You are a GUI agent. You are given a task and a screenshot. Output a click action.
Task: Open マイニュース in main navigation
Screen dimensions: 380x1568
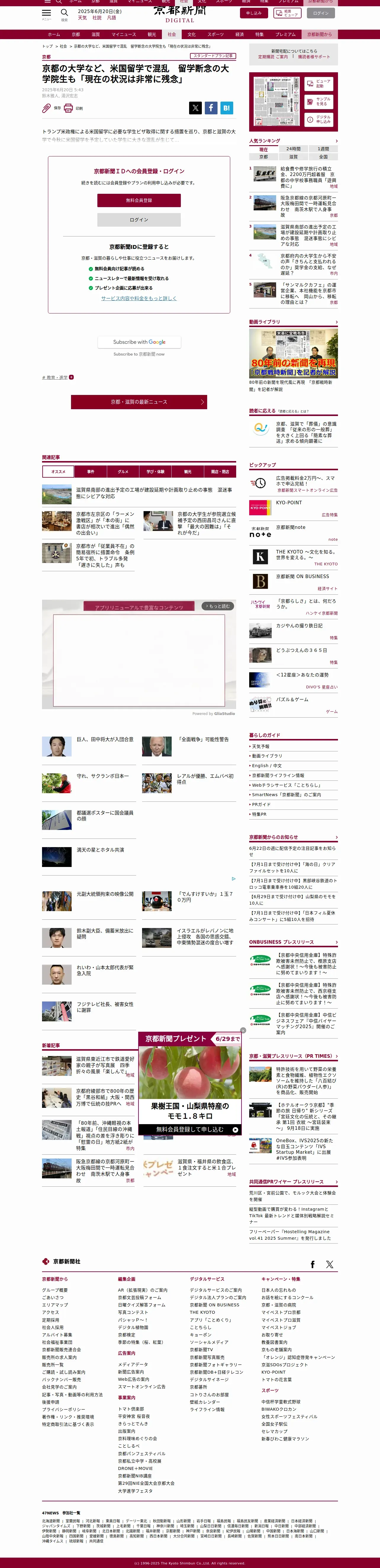pyautogui.click(x=124, y=35)
